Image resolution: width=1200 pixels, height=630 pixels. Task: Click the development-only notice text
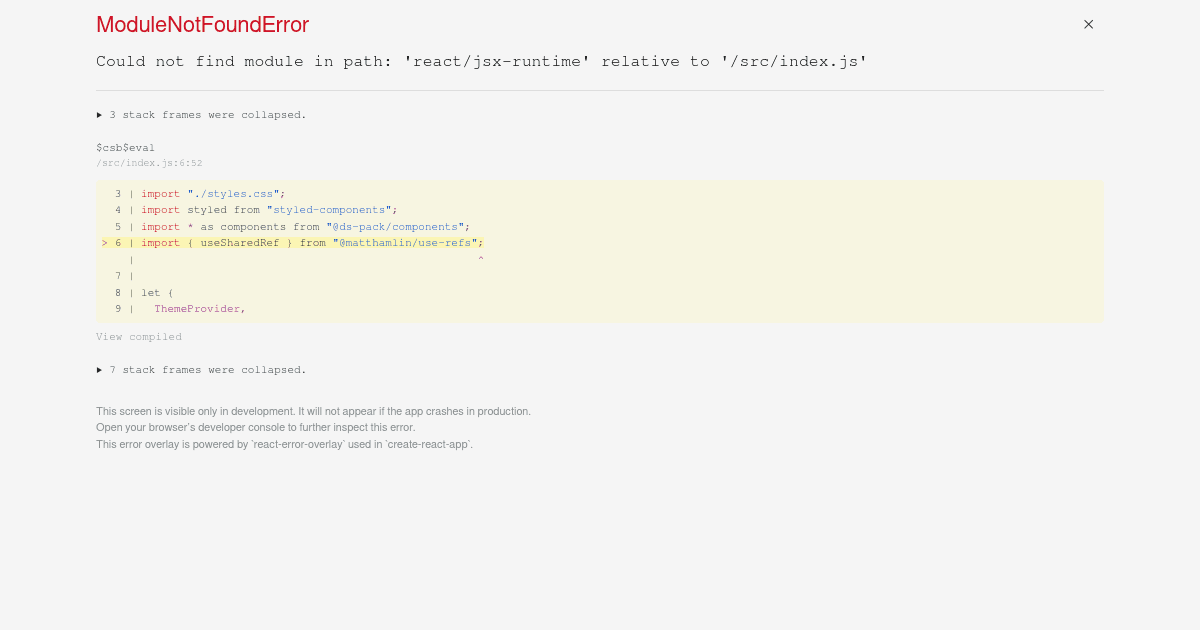point(313,411)
